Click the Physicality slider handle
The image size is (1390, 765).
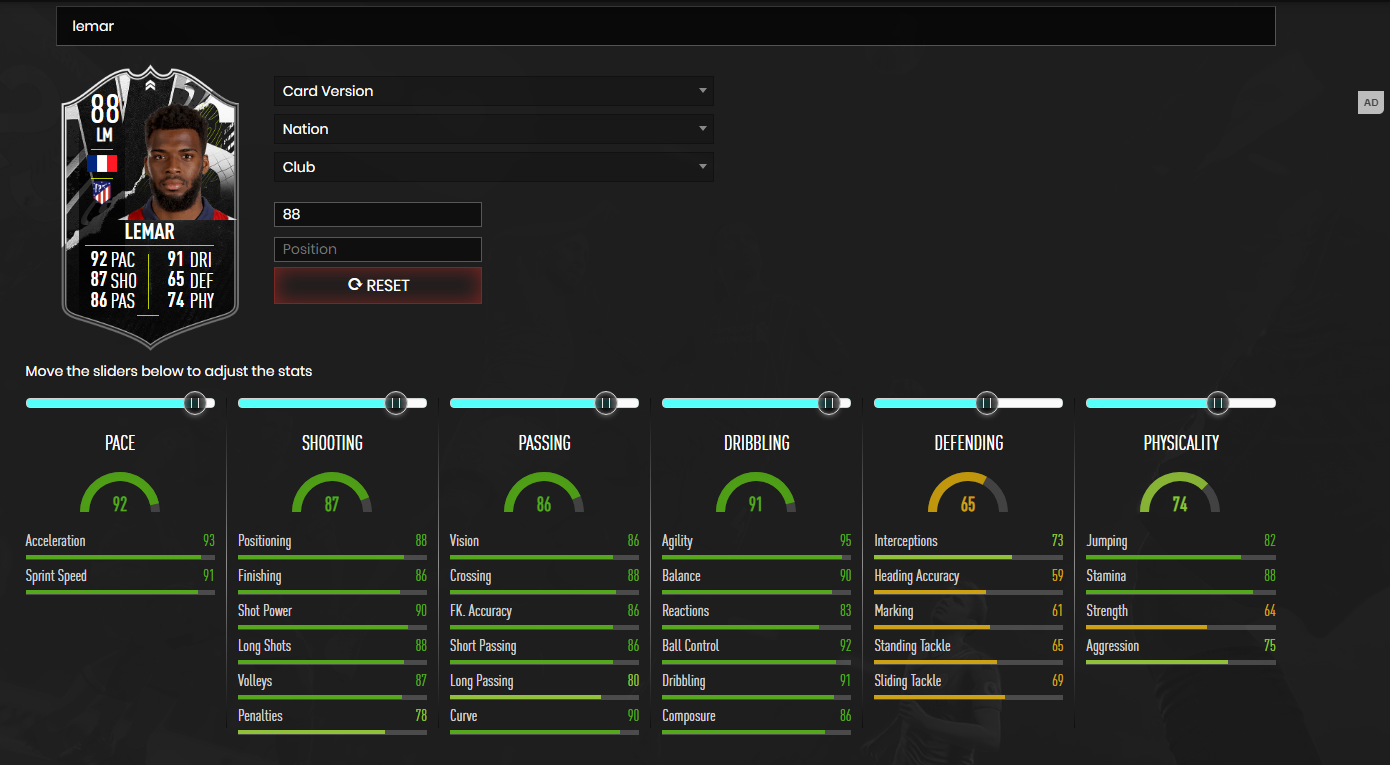(1217, 403)
